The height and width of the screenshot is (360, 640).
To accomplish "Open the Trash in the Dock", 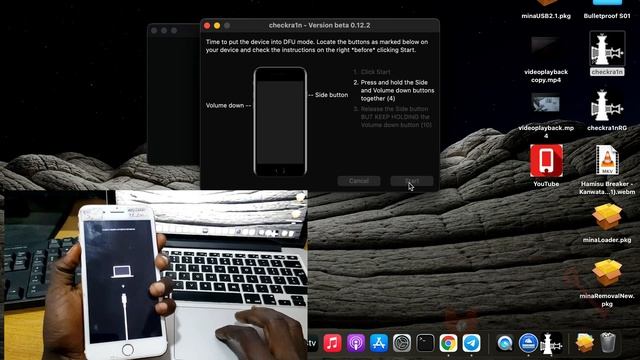I will point(608,343).
